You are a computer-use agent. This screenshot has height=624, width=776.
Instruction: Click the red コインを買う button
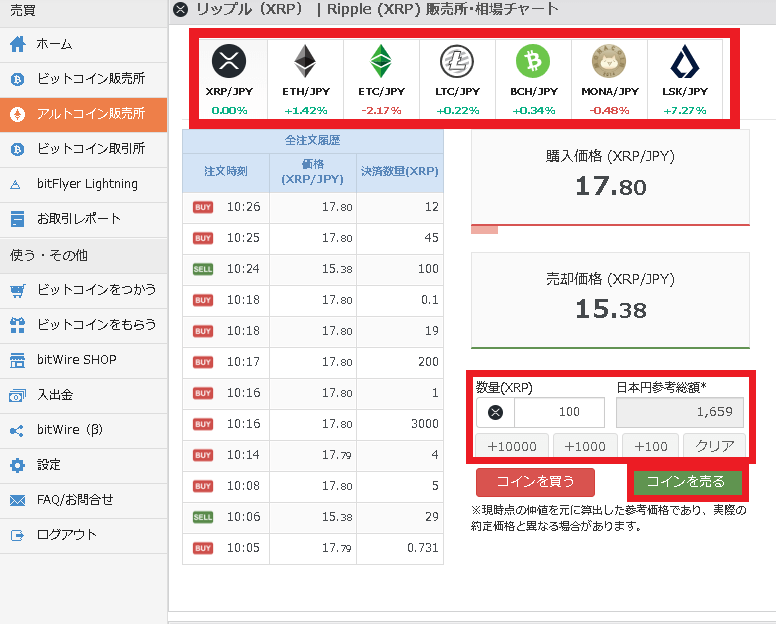[x=535, y=482]
